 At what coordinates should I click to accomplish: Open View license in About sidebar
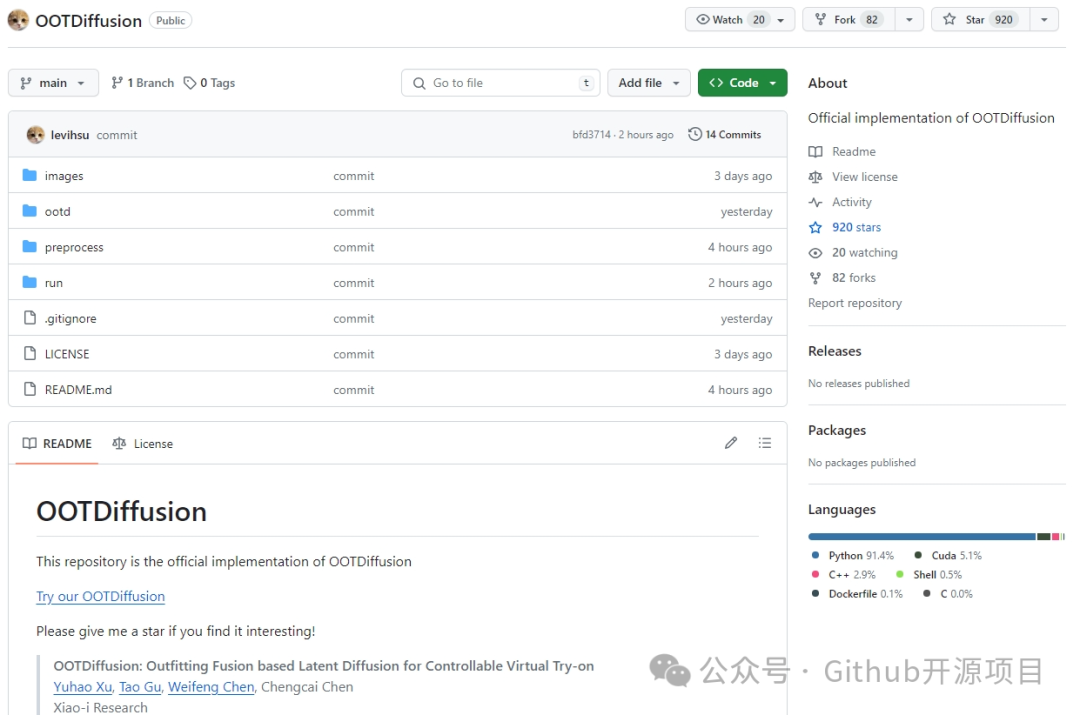(x=864, y=177)
